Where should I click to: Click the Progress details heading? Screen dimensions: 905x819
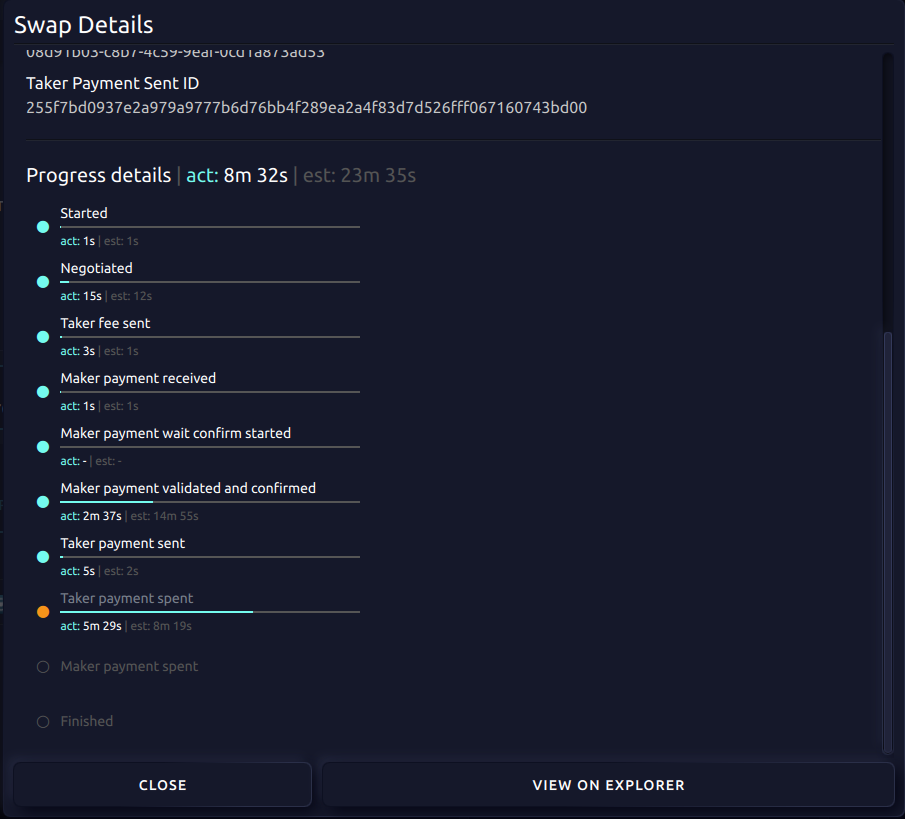tap(99, 175)
